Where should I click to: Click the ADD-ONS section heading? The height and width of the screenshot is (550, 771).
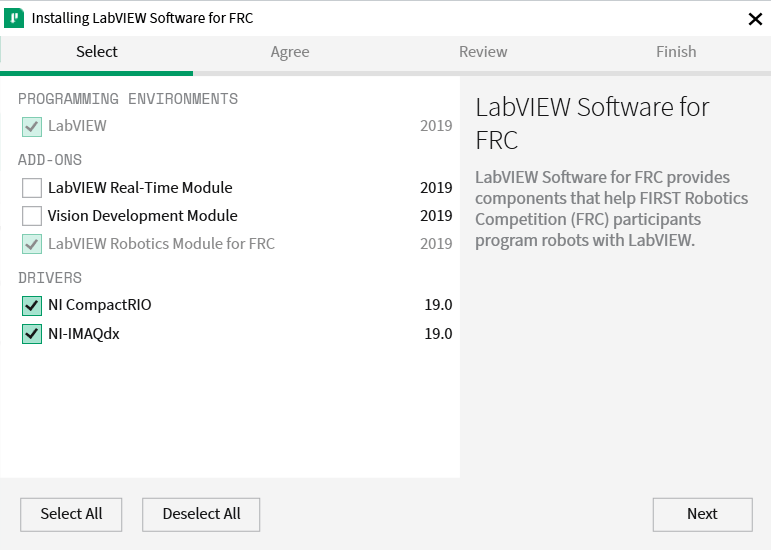coord(50,160)
